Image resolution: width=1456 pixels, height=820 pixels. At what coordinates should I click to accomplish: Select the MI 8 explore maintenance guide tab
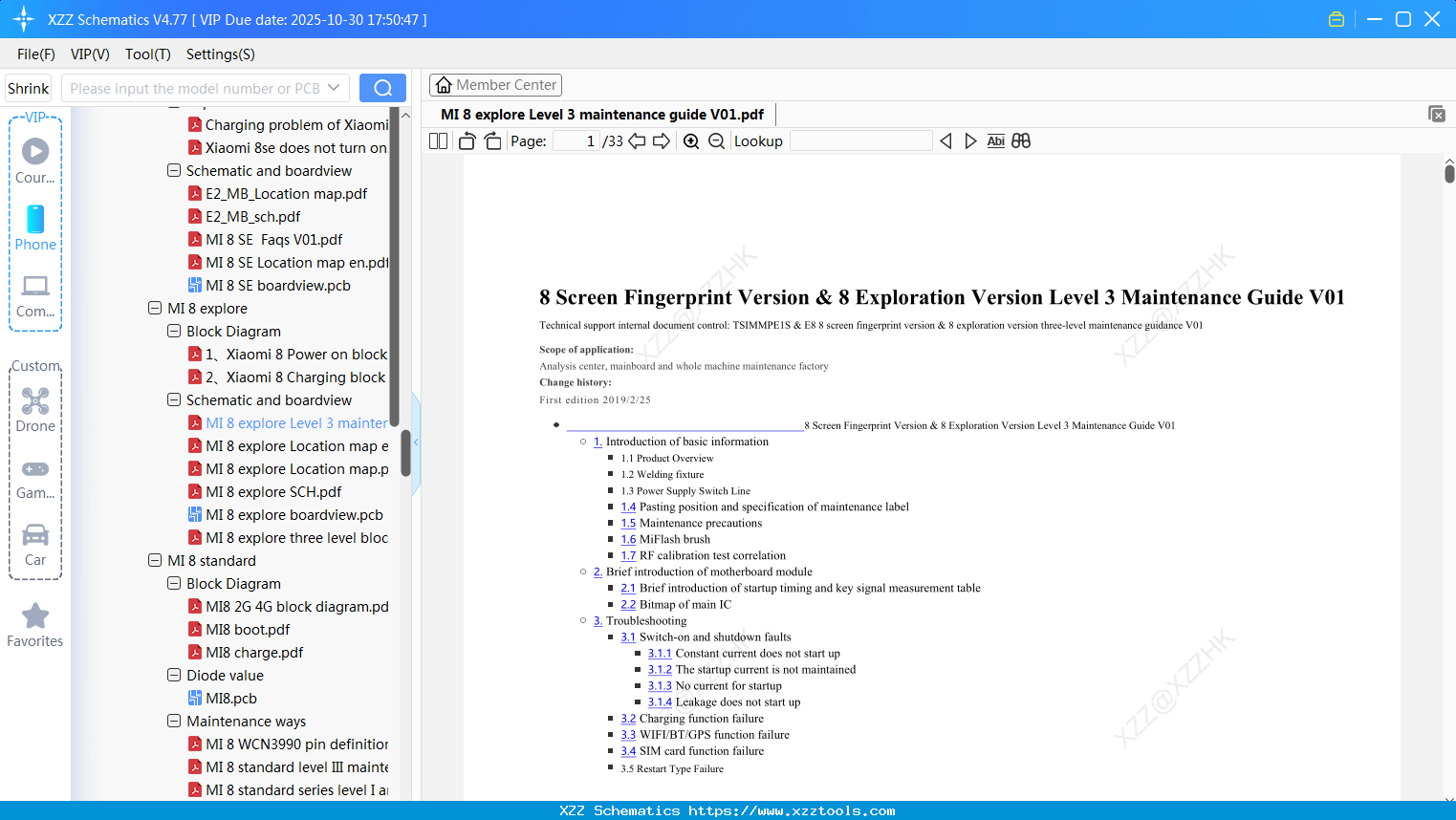tap(602, 115)
